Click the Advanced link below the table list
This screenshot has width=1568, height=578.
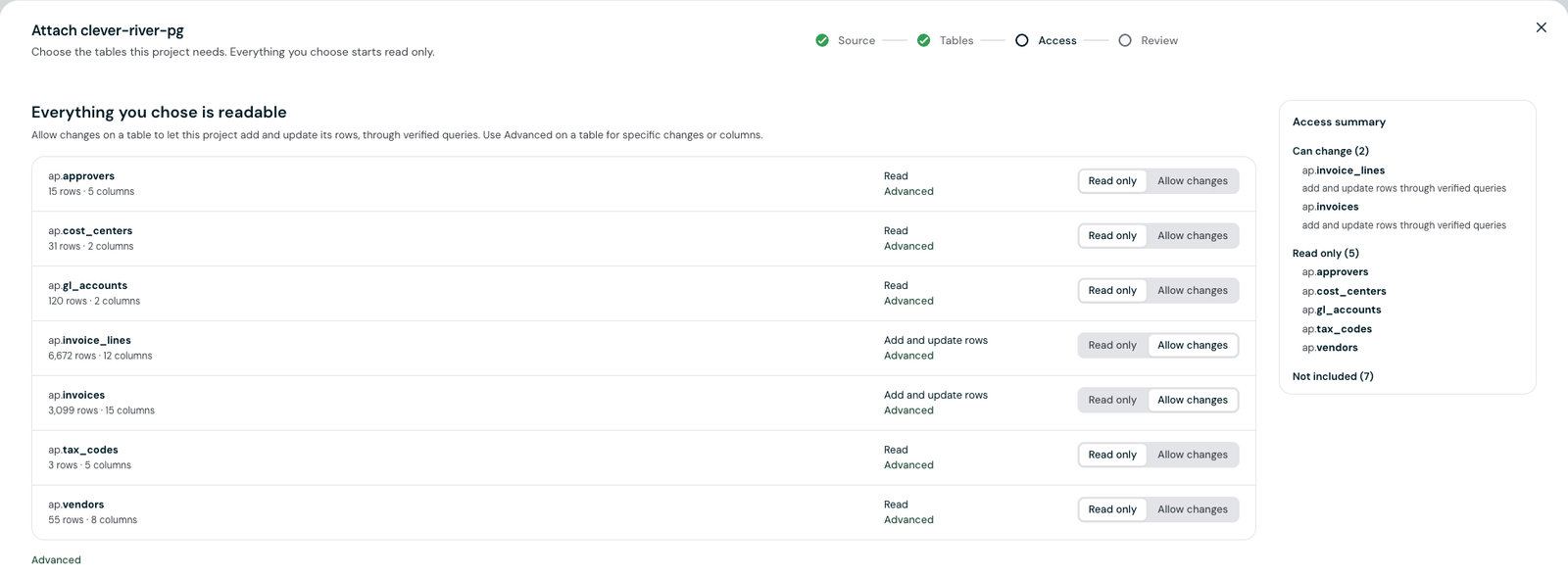(56, 560)
